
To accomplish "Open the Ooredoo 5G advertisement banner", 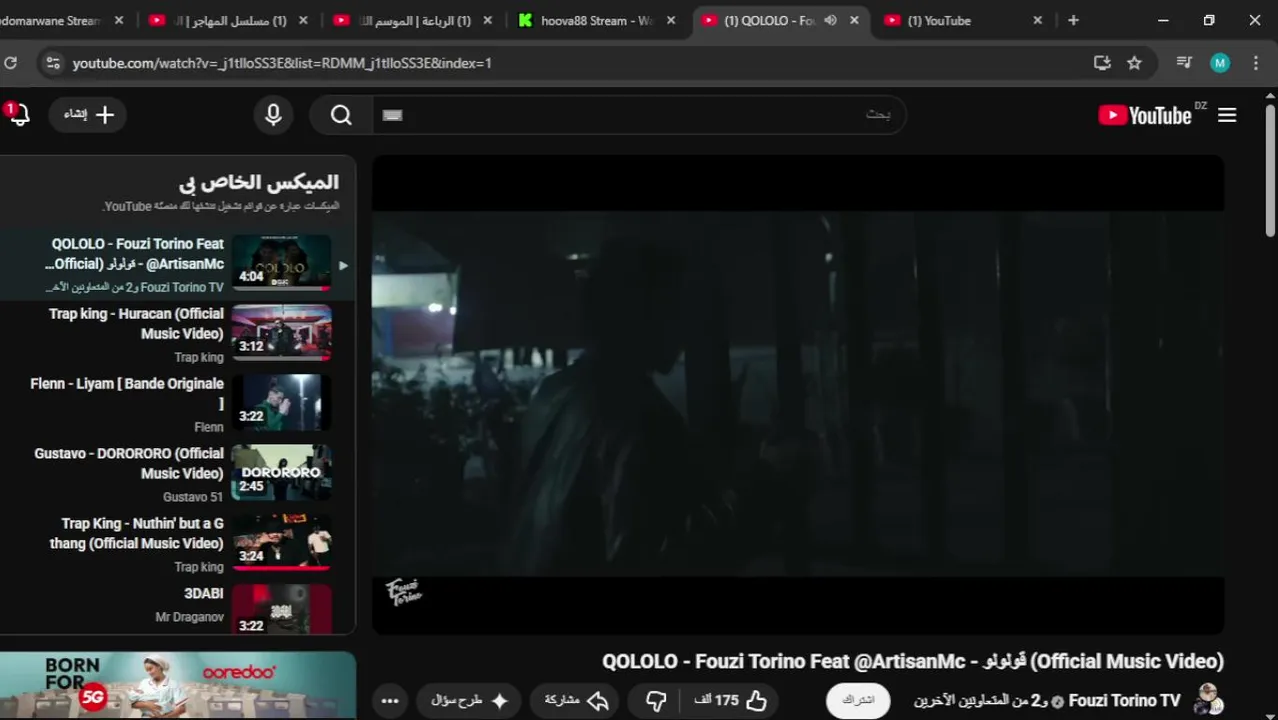I will pos(178,686).
